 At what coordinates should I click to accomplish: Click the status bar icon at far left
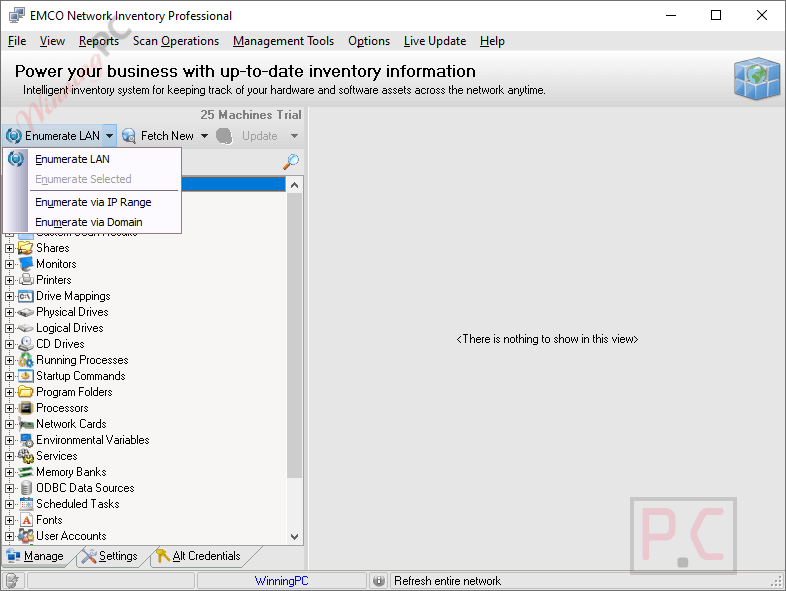[x=13, y=580]
